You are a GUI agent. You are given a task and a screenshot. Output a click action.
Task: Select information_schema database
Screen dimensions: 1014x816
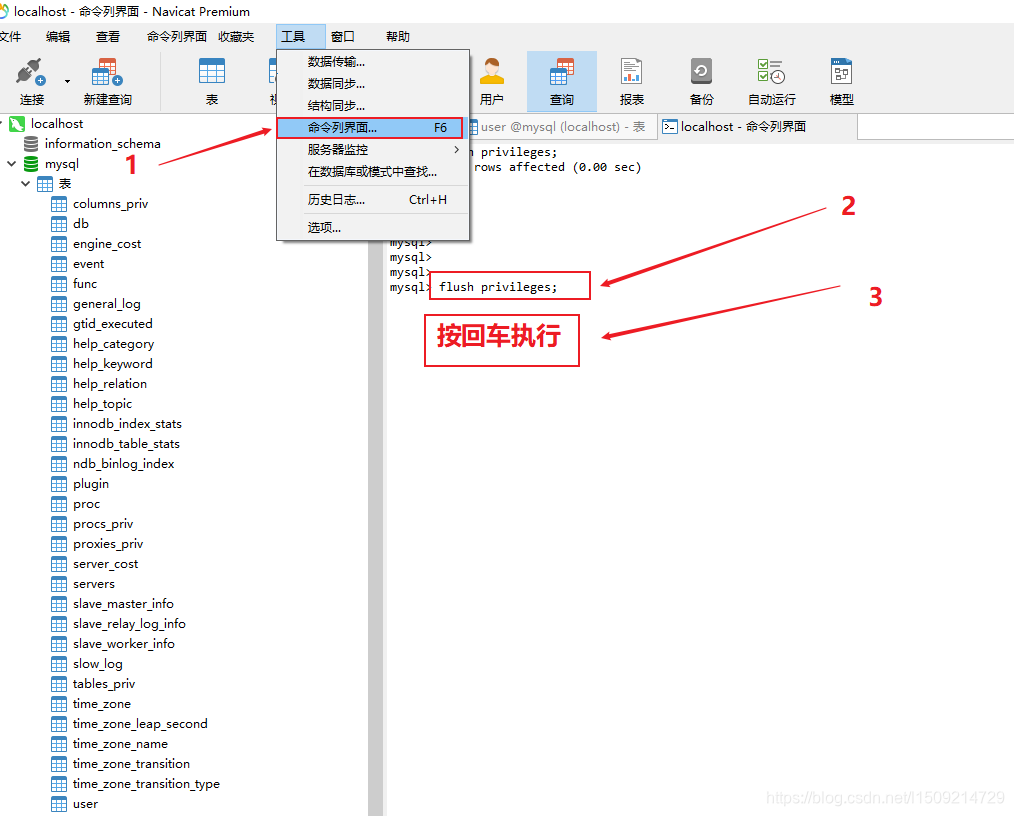click(x=102, y=144)
